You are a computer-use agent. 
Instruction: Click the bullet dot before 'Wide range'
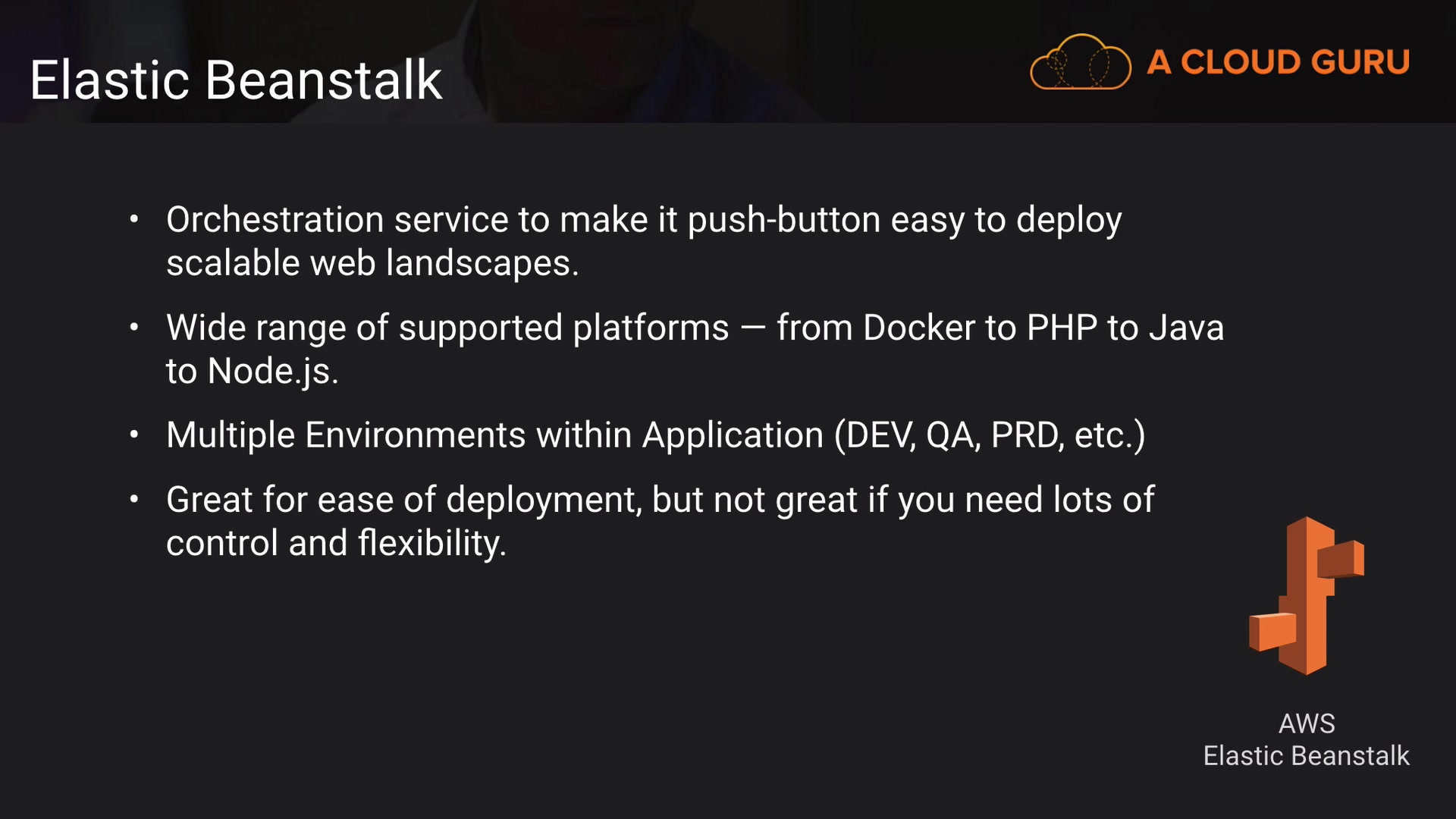[134, 328]
